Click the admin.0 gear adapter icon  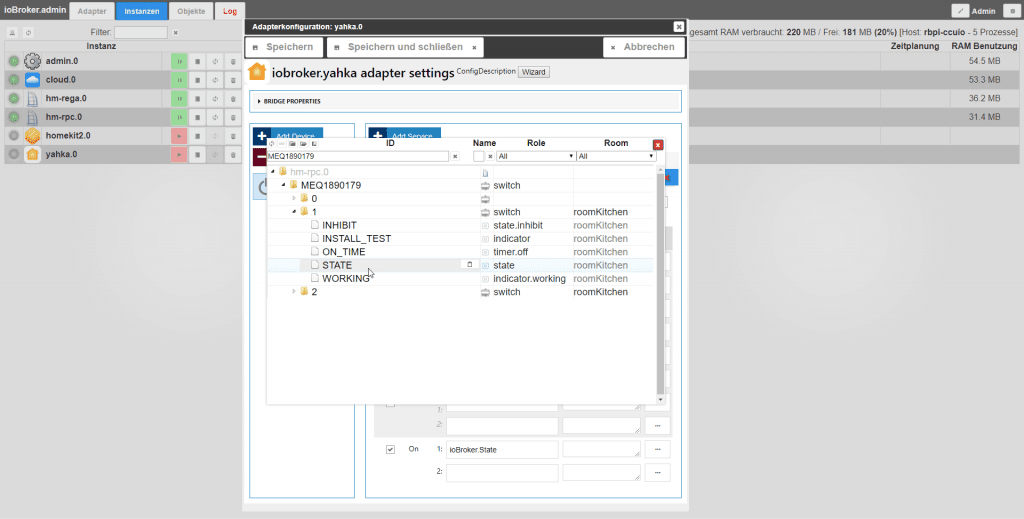click(x=32, y=61)
